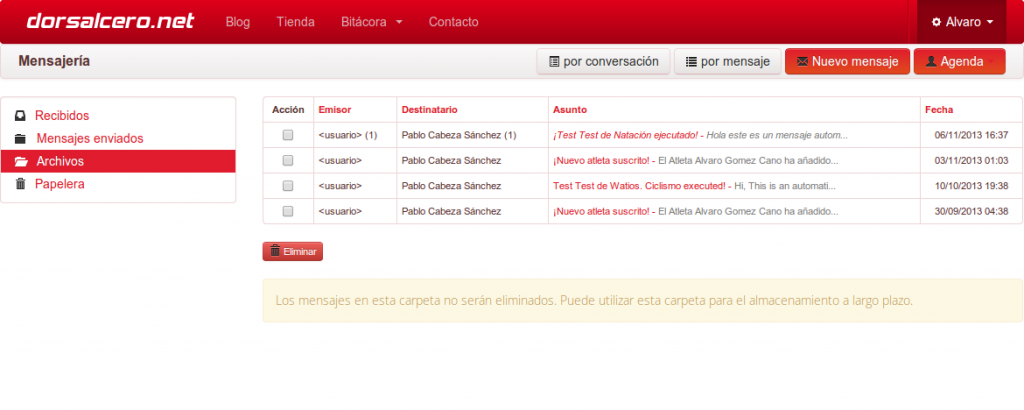
Task: Click the date 10/10/2013 19:38
Action: coord(971,186)
